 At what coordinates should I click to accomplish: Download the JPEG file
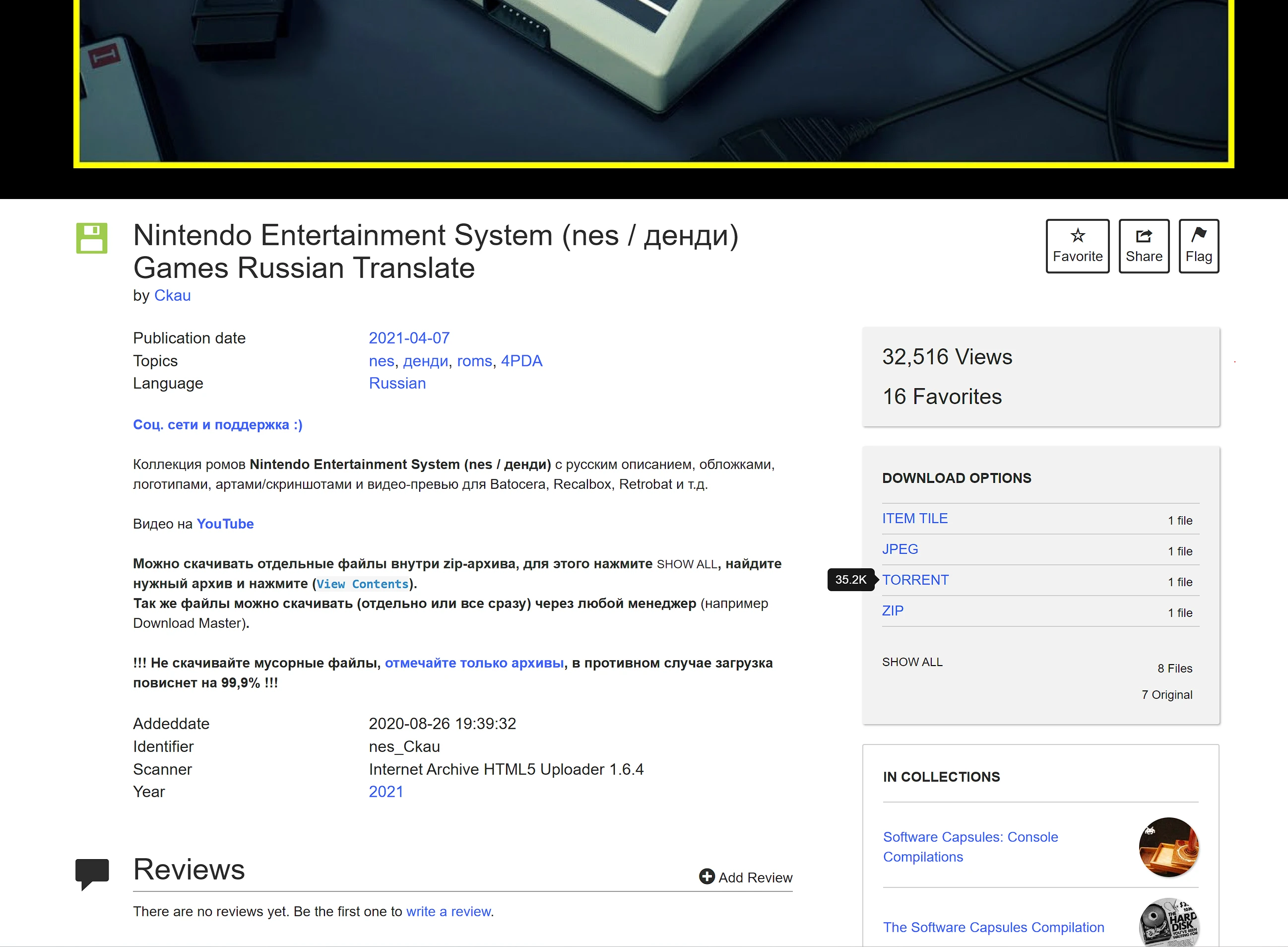[900, 549]
